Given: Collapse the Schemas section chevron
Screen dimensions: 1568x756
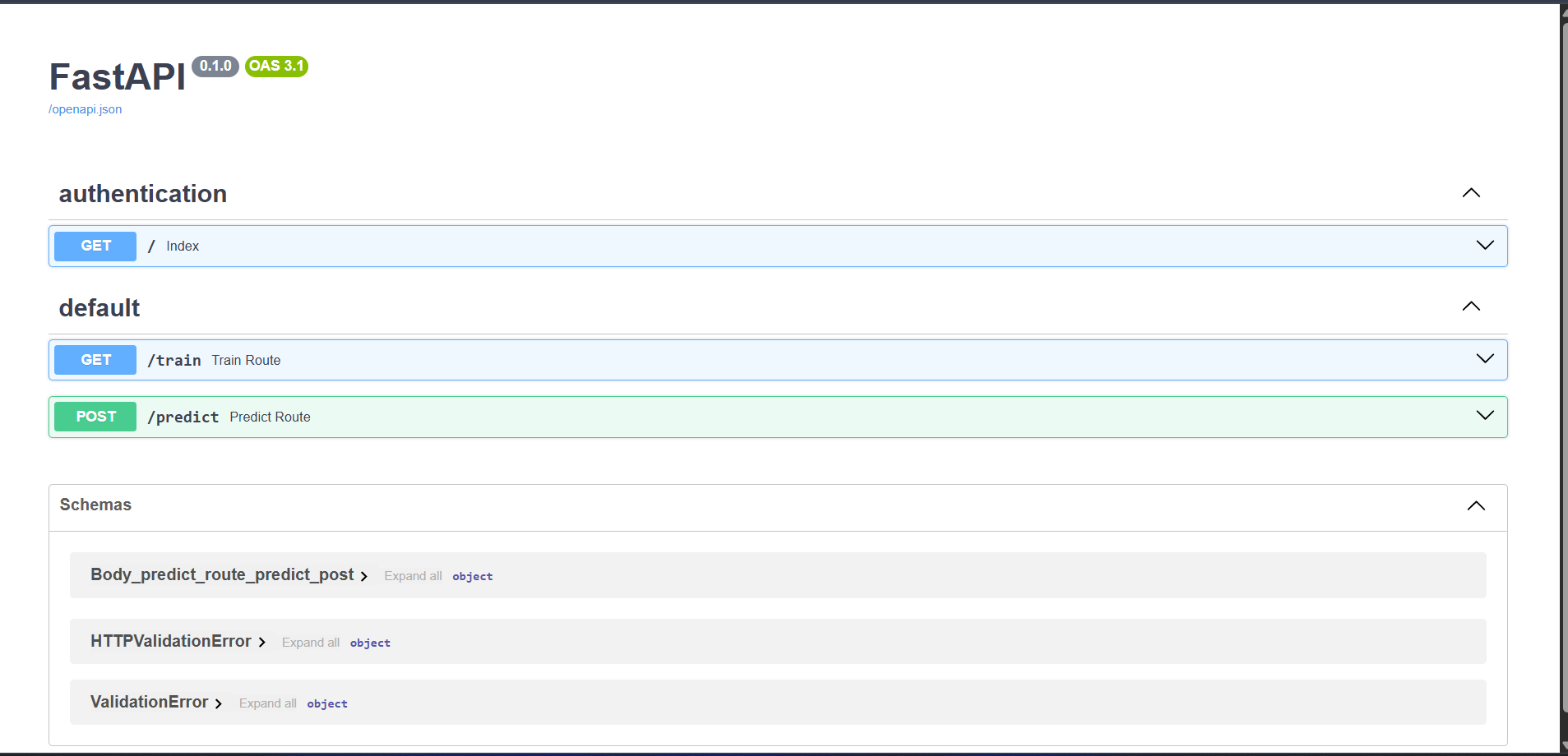Looking at the screenshot, I should coord(1475,505).
